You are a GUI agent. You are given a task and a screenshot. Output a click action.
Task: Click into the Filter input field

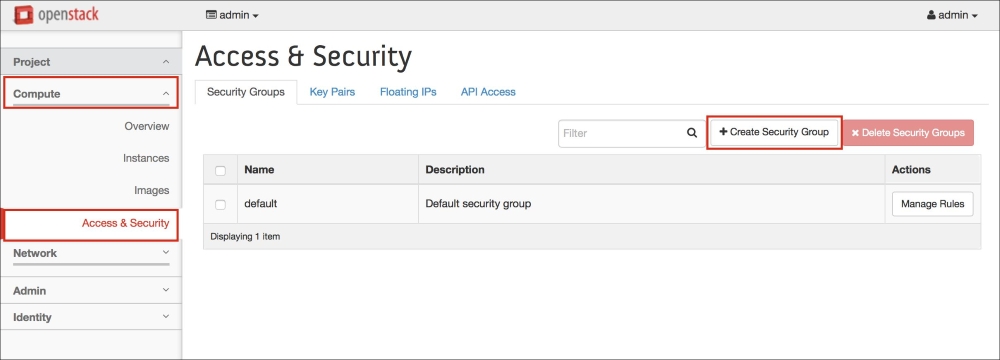[622, 133]
